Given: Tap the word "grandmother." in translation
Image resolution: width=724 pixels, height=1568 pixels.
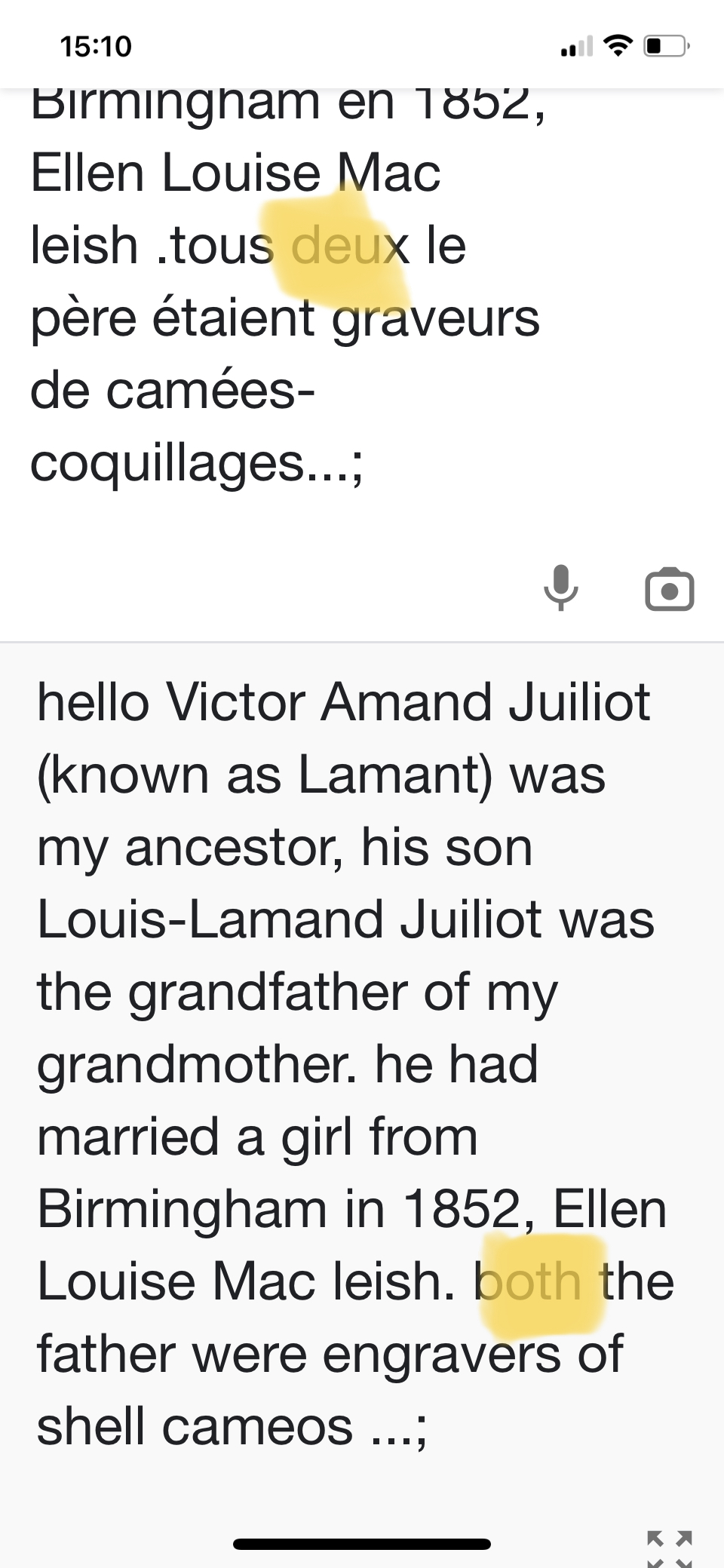Looking at the screenshot, I should tap(197, 1065).
